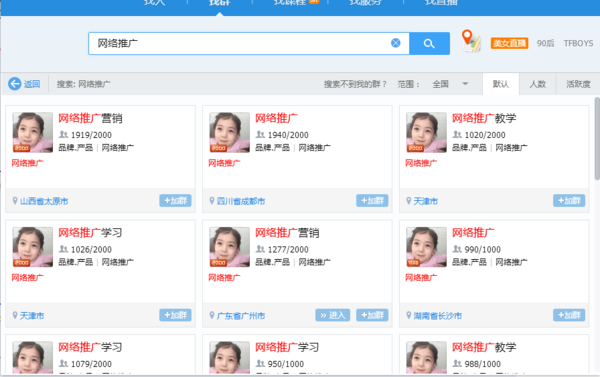This screenshot has width=600, height=377.
Task: Sort results by 活跃度 tab
Action: point(578,84)
